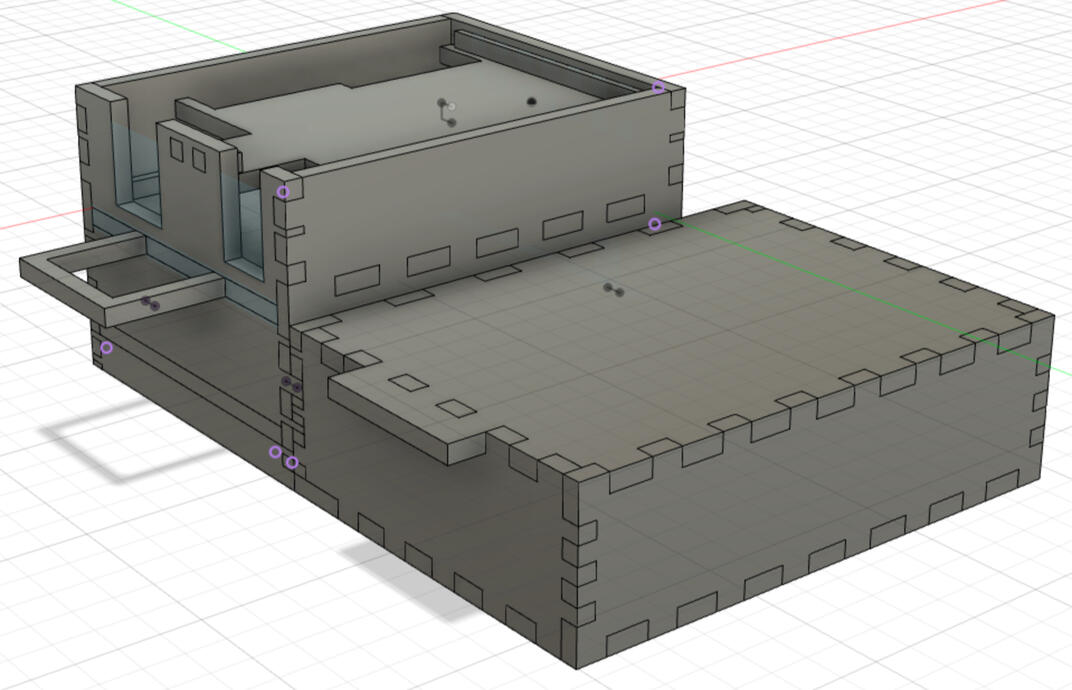Click the right purple marker of the bottom pair
This screenshot has height=690, width=1072.
click(291, 462)
